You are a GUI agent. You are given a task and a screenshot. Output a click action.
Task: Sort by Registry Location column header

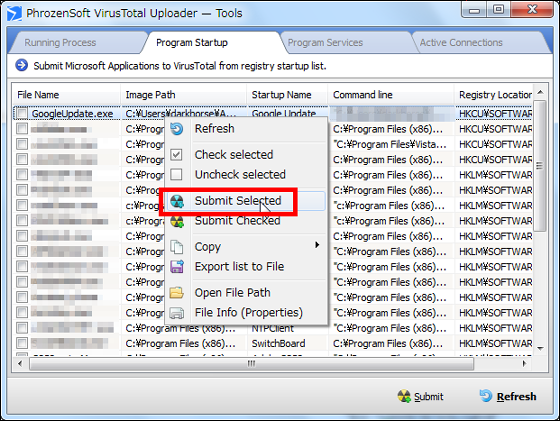494,95
